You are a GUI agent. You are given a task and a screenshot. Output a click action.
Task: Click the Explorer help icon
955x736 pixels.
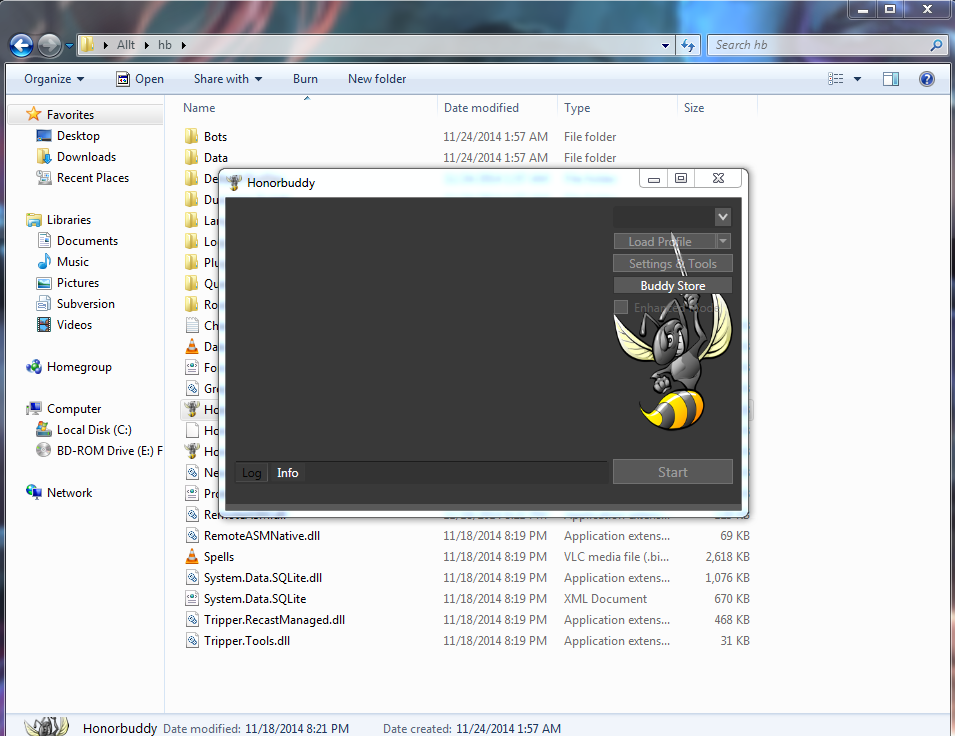(927, 79)
